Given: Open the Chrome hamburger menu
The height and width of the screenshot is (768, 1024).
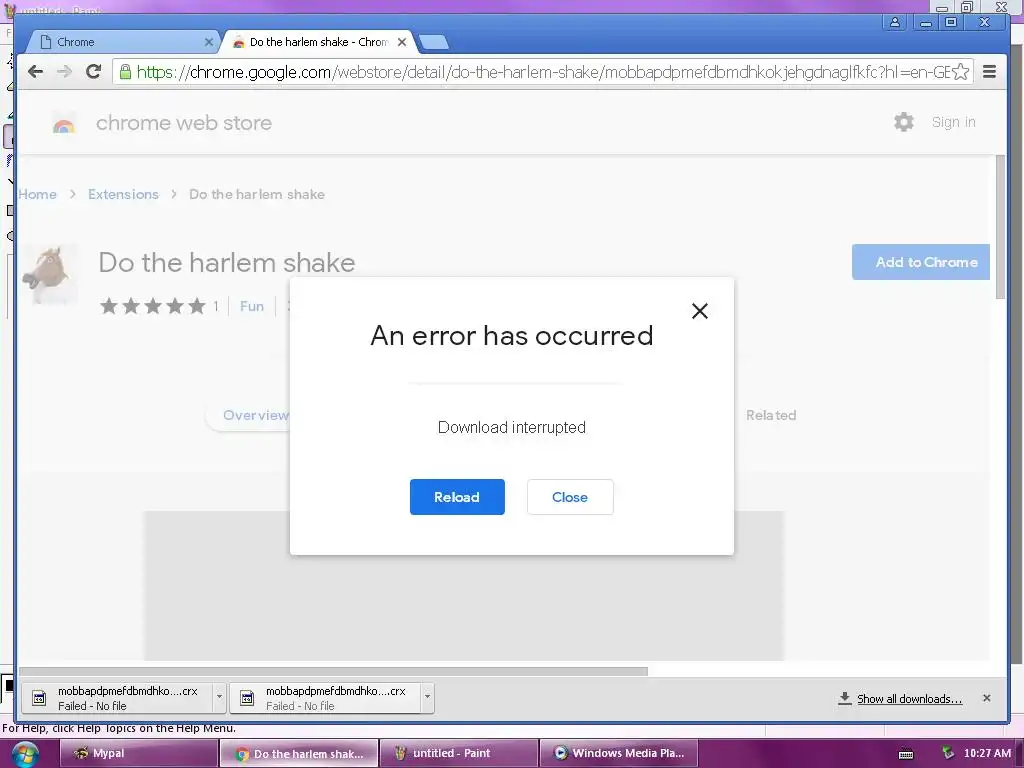Looking at the screenshot, I should click(x=989, y=71).
